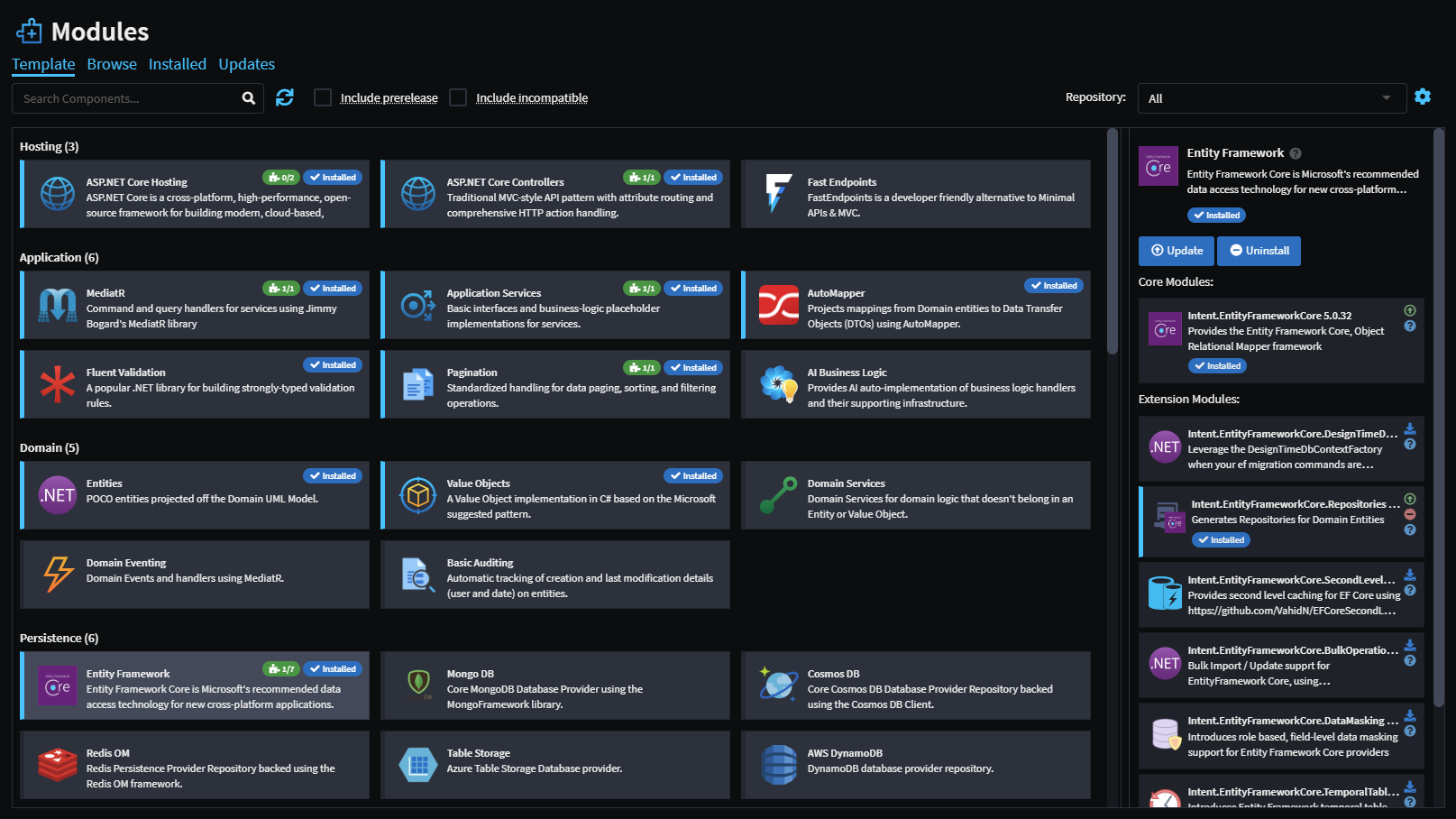This screenshot has height=819, width=1456.
Task: Switch to the Browse tab
Action: (112, 64)
